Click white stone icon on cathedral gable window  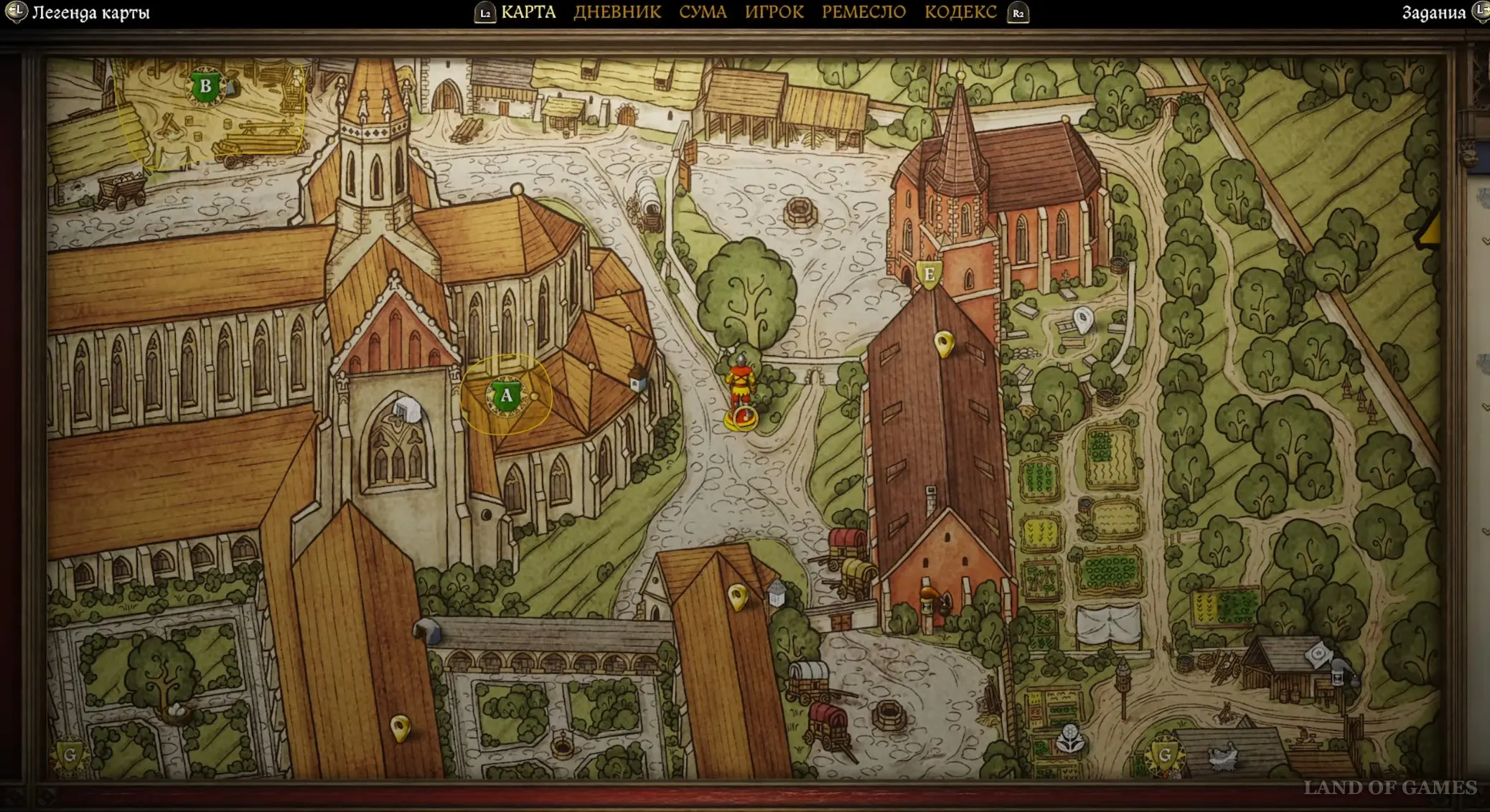click(x=407, y=410)
